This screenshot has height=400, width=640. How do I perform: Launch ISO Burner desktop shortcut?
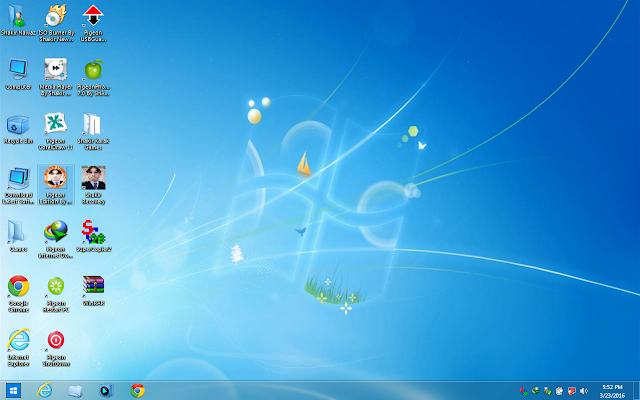point(56,22)
